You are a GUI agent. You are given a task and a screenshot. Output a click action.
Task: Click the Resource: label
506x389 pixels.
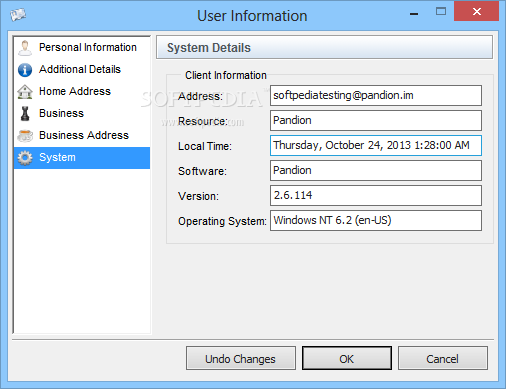pos(203,121)
